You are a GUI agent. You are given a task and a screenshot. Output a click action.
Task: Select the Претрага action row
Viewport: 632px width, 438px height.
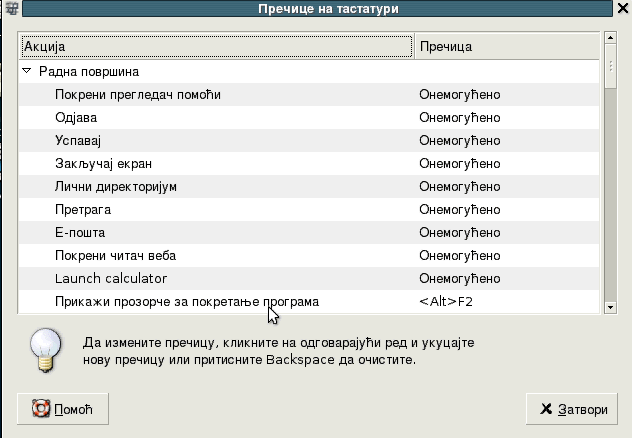click(x=309, y=210)
